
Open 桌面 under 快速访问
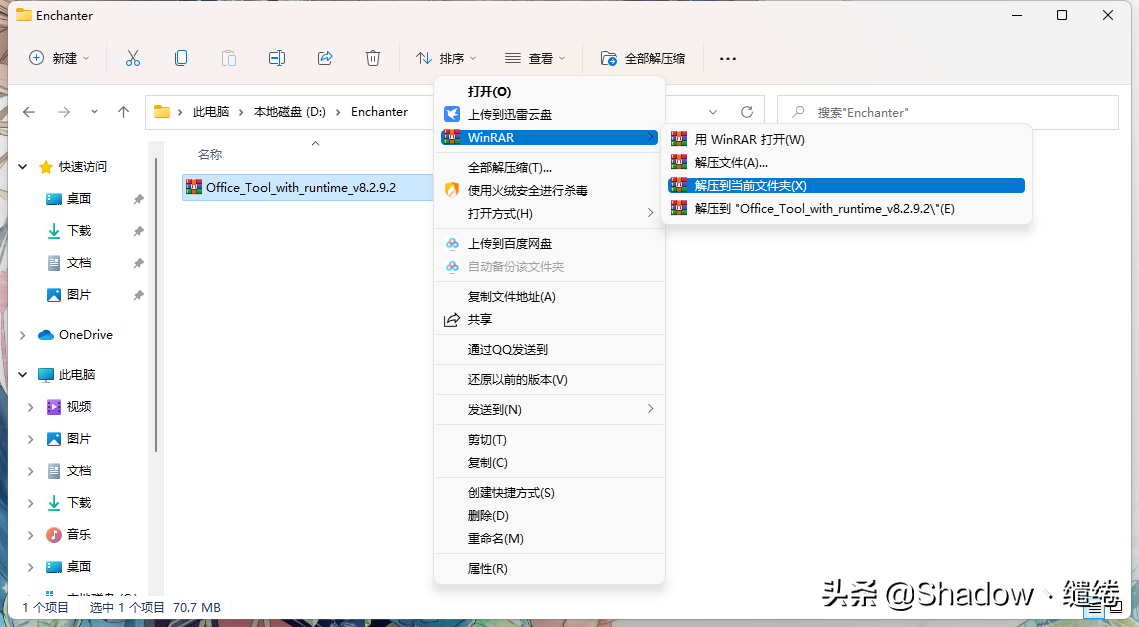tap(78, 198)
